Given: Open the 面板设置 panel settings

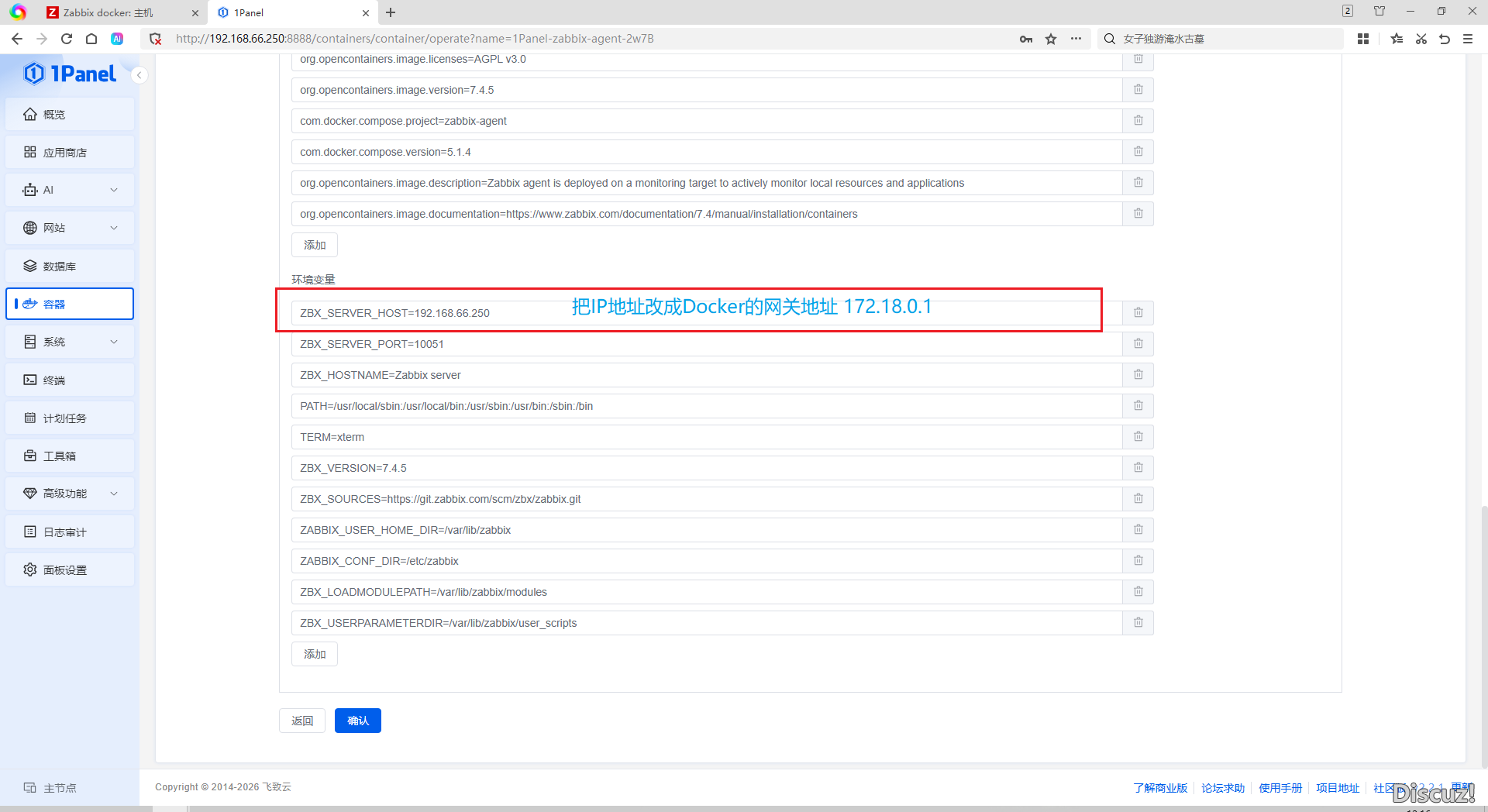Looking at the screenshot, I should (x=70, y=569).
